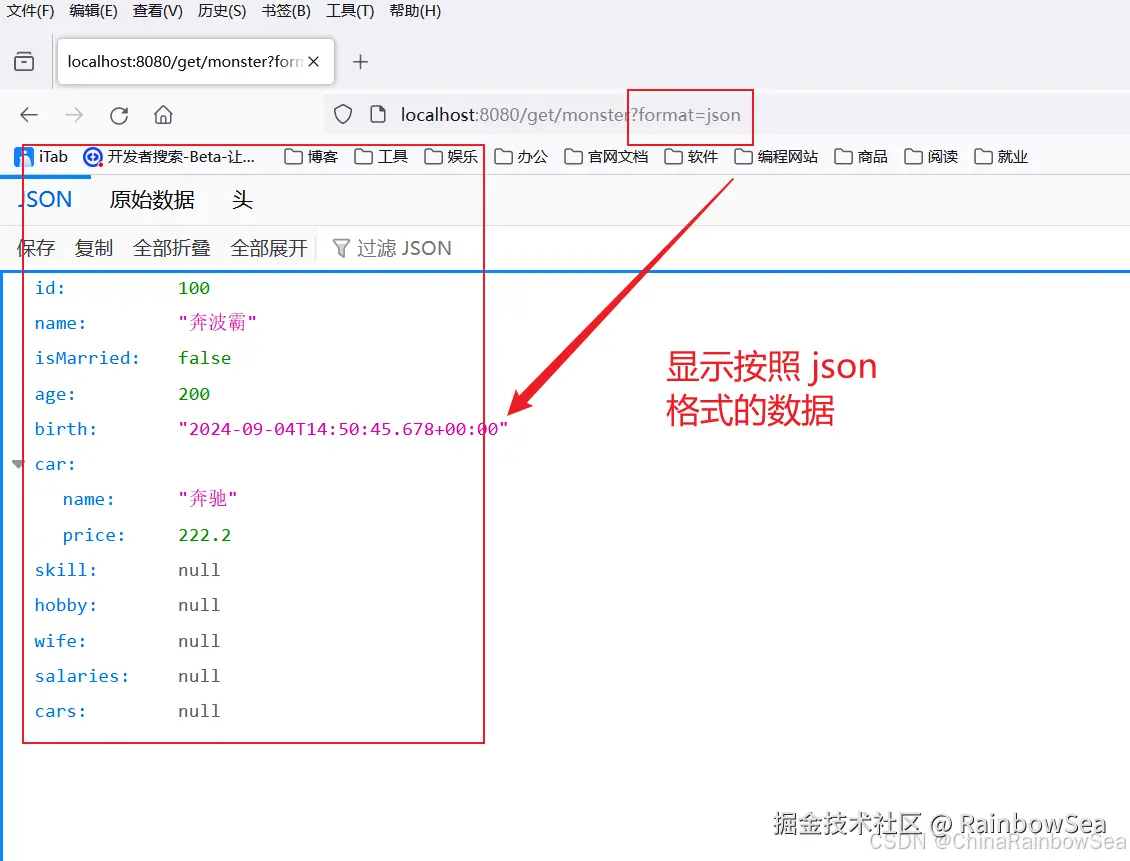Select the isMarried value false
The width and height of the screenshot is (1130, 861).
click(x=205, y=358)
